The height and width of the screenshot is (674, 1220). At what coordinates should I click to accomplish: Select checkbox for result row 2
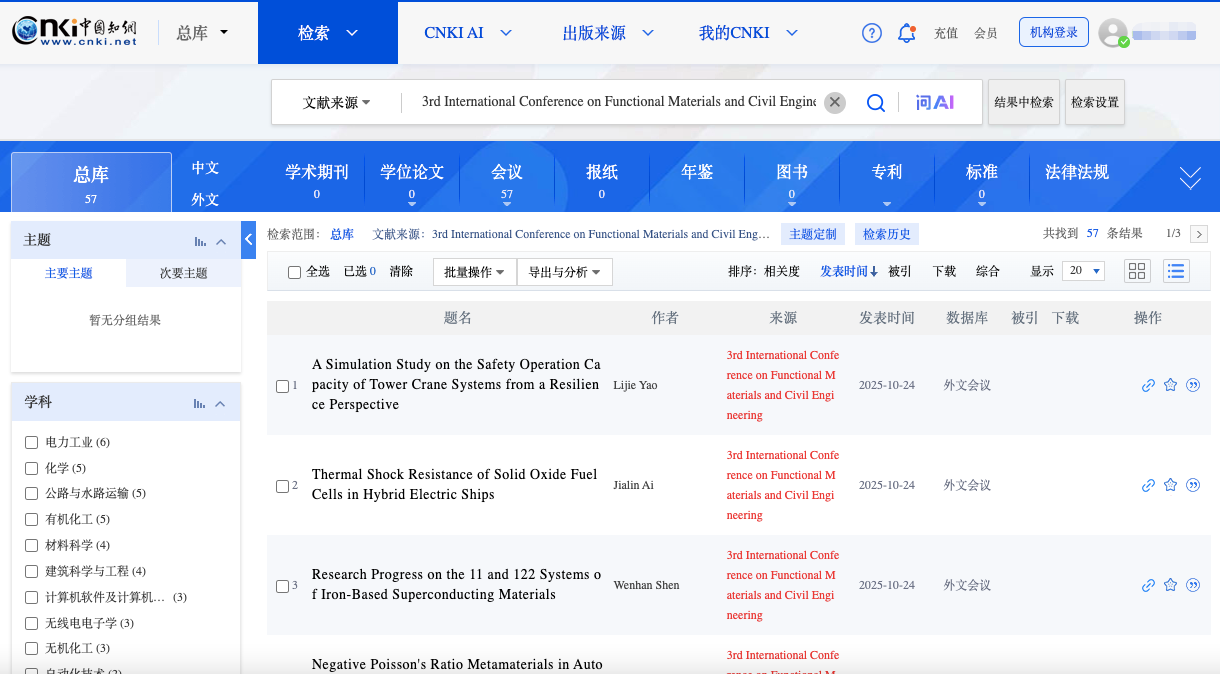(x=282, y=486)
